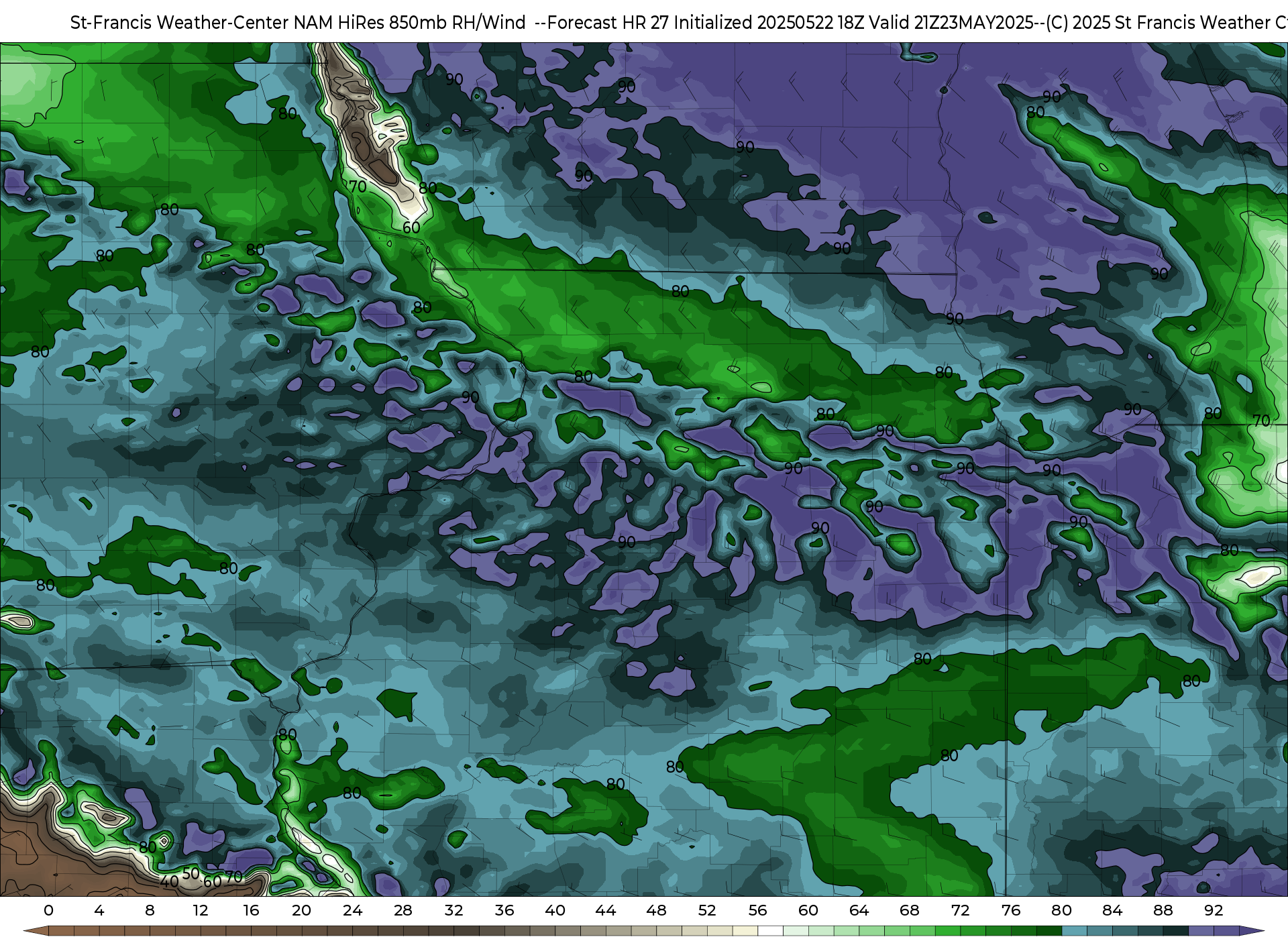This screenshot has height=939, width=1288.
Task: Click the color bar tick label '48'
Action: click(656, 910)
